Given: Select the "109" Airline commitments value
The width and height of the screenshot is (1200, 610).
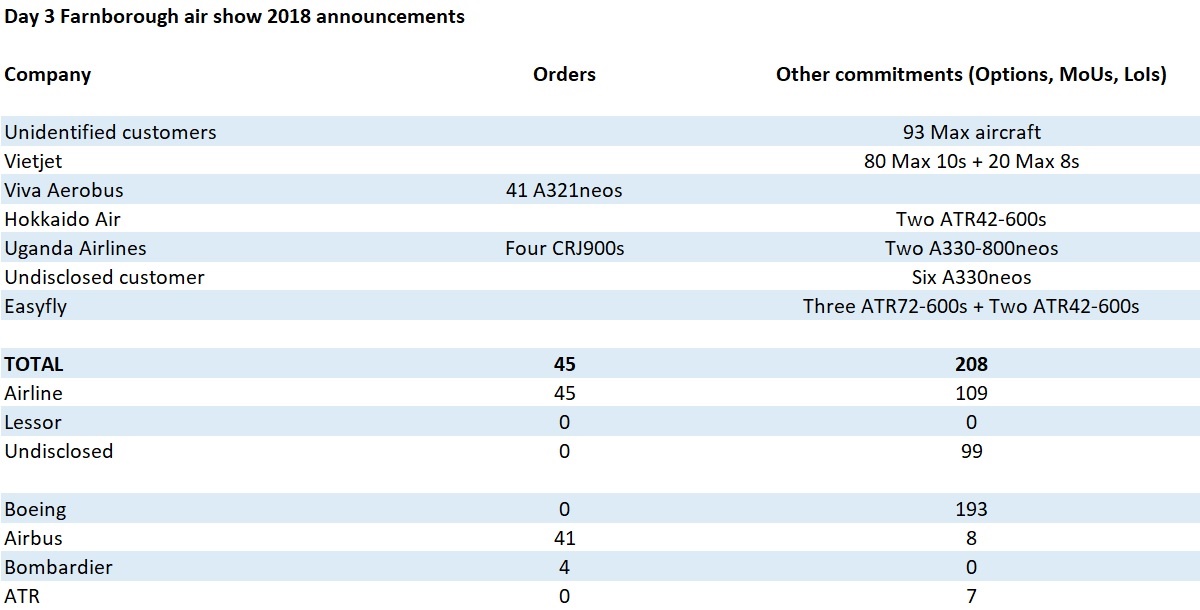Looking at the screenshot, I should tap(971, 393).
